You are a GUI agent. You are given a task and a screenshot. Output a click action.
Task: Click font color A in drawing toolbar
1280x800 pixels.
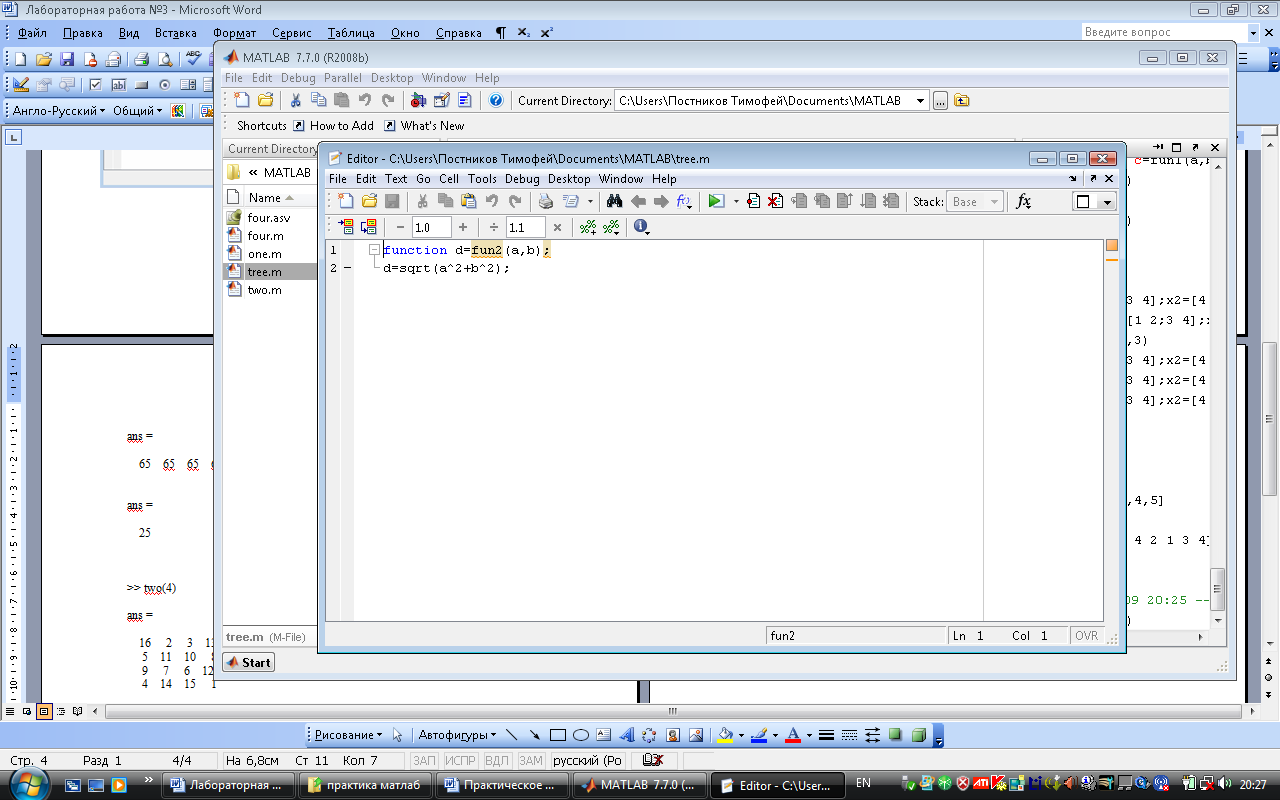[793, 735]
